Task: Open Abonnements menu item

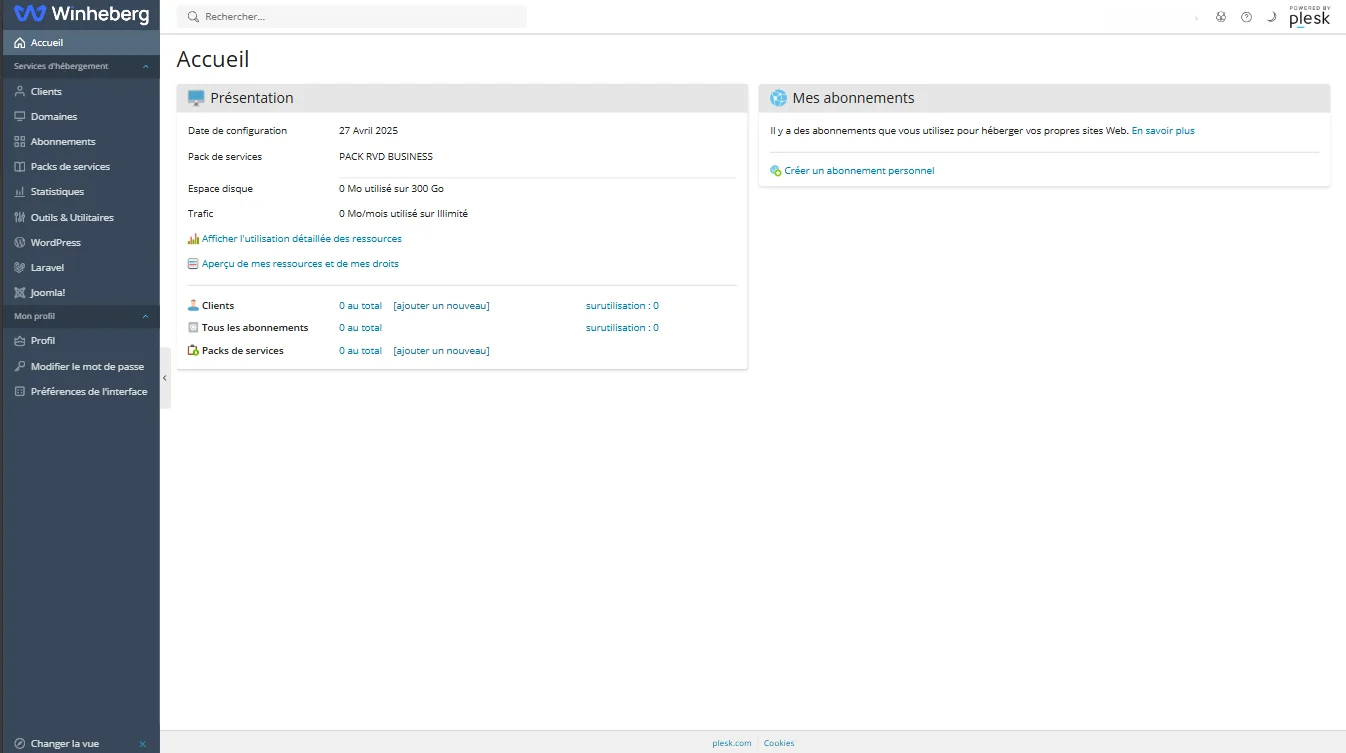Action: 80,141
